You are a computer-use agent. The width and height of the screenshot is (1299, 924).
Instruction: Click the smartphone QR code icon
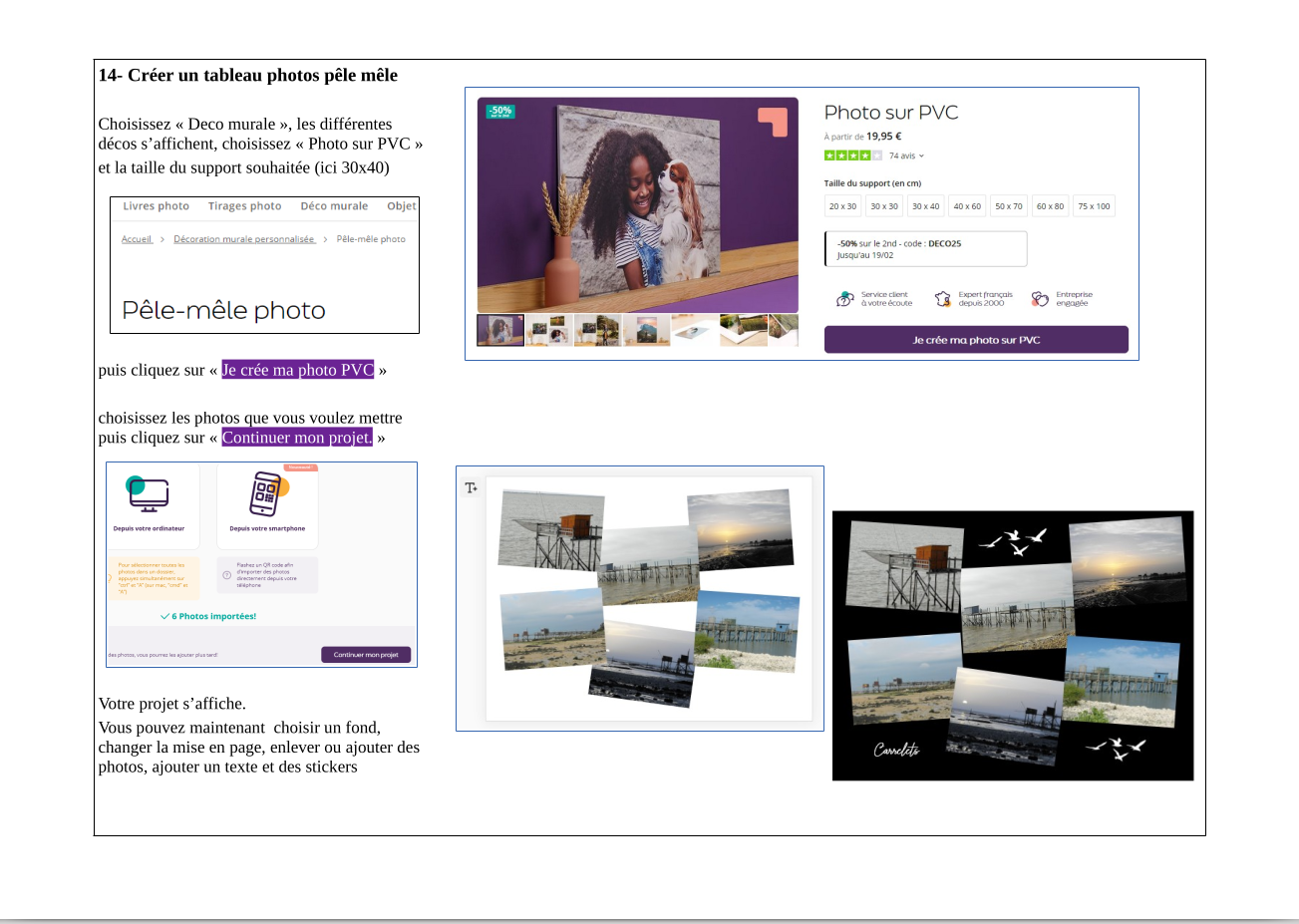(267, 494)
